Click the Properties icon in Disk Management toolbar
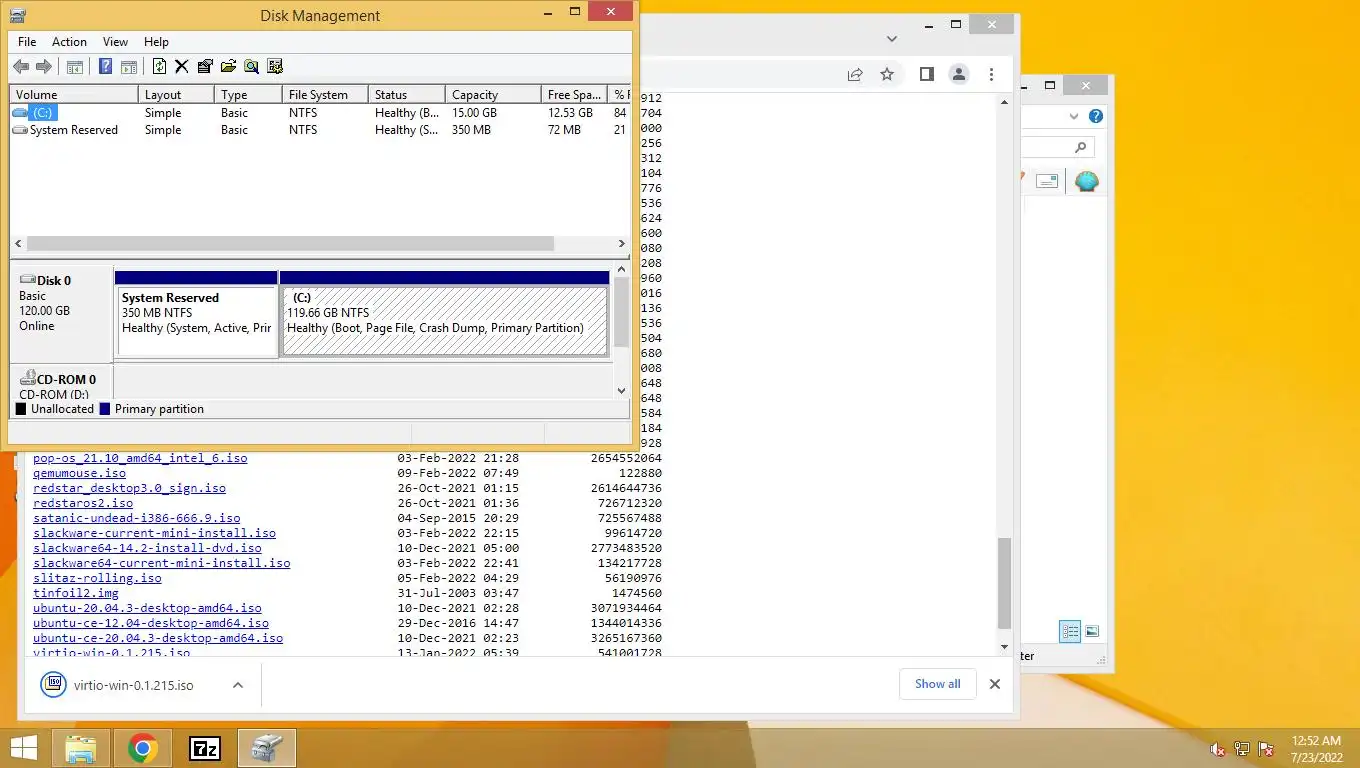Image resolution: width=1360 pixels, height=768 pixels. [205, 67]
